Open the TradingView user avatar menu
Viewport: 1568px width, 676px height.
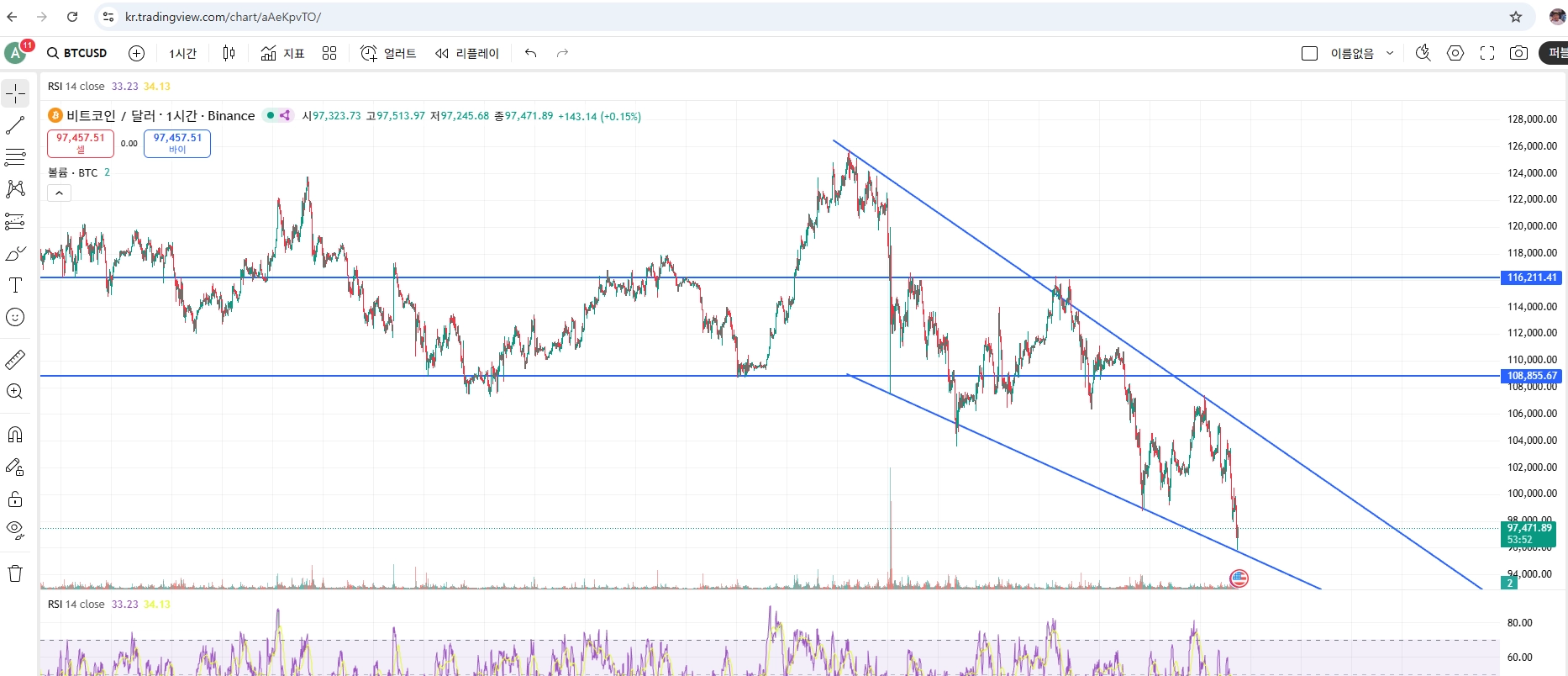click(x=15, y=53)
